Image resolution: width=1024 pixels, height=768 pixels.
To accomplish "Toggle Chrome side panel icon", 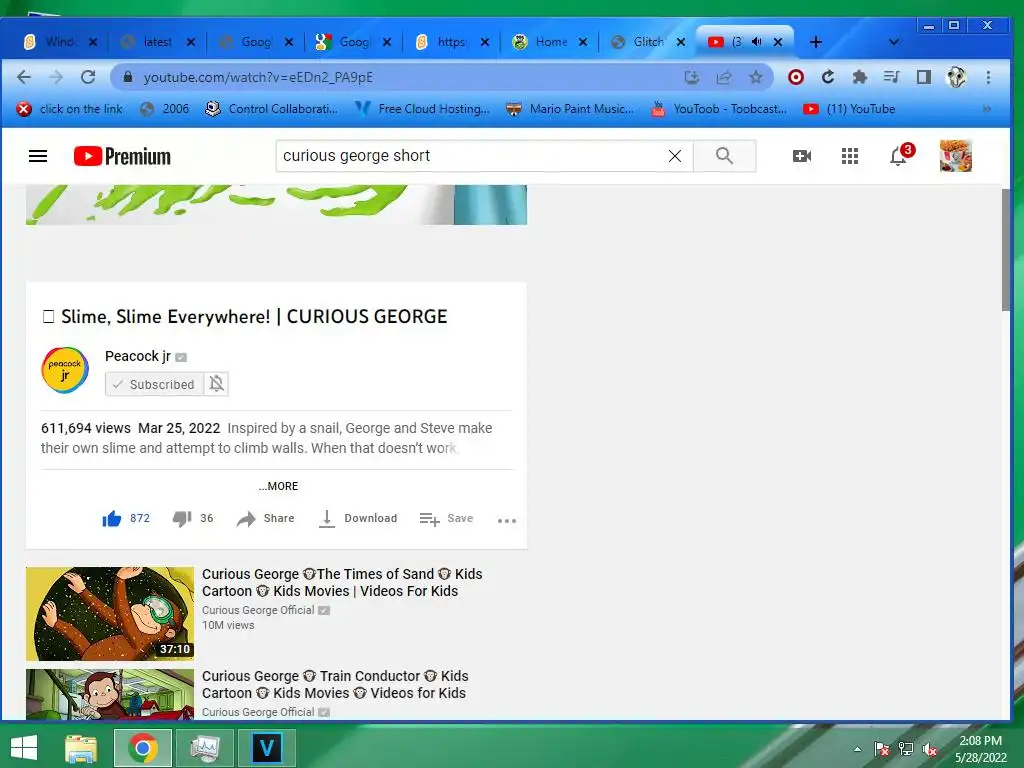I will pyautogui.click(x=923, y=77).
